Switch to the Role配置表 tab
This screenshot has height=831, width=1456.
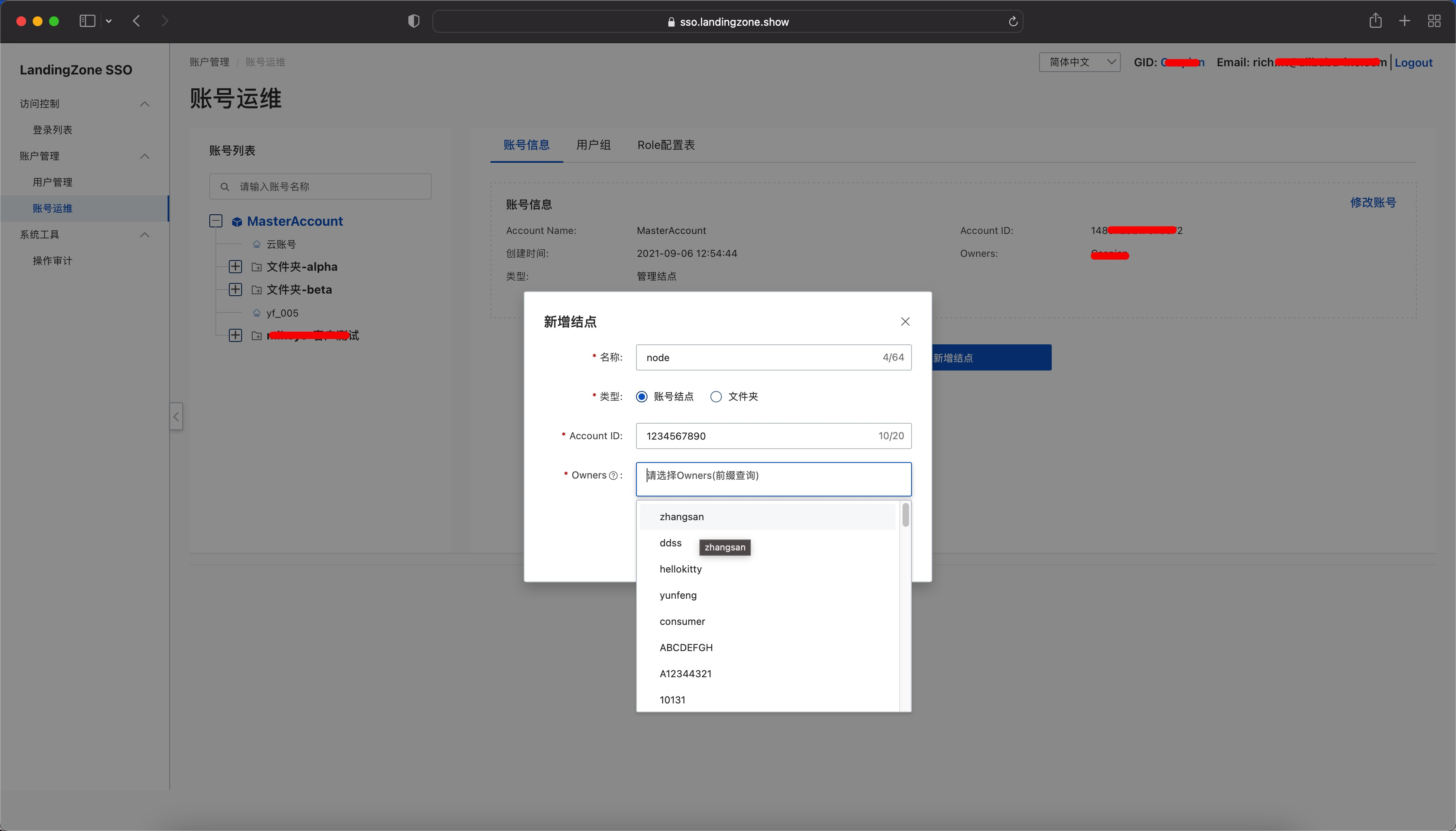[665, 145]
